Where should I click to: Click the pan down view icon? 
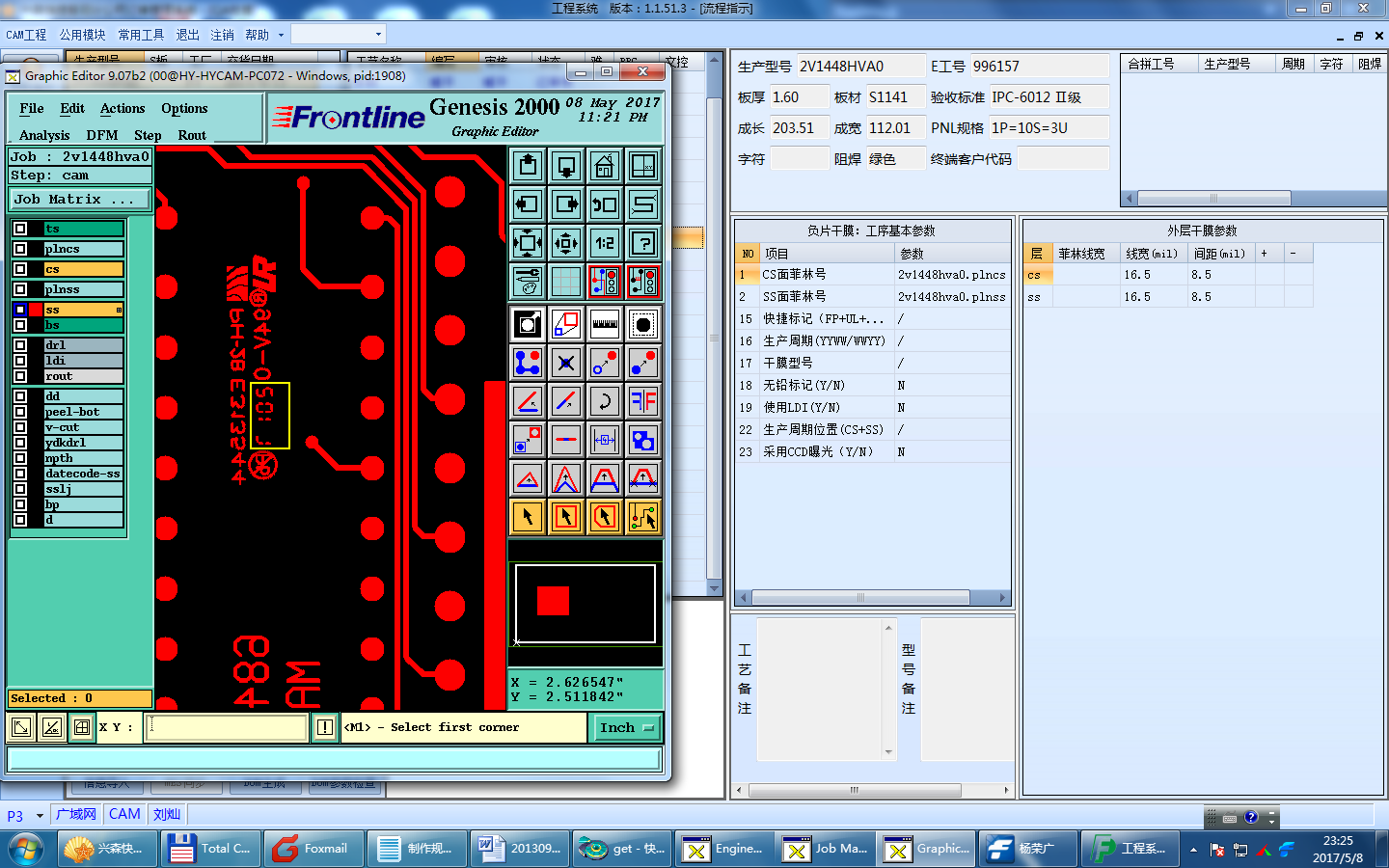click(566, 166)
